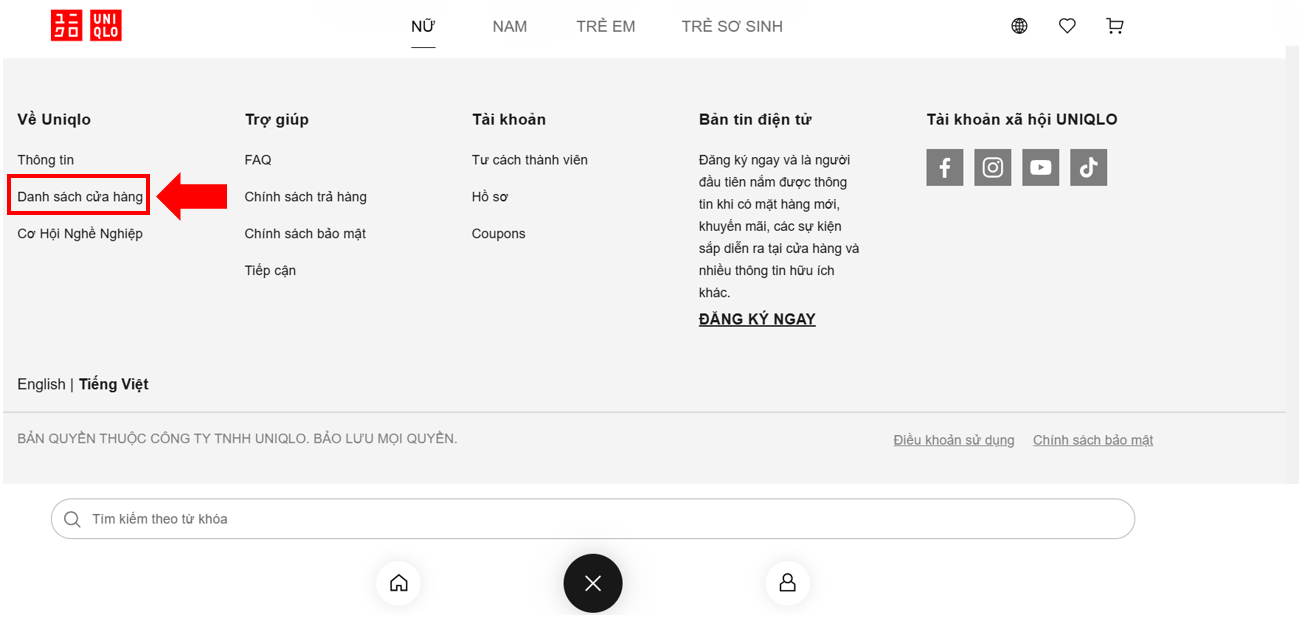Click the ĐĂNG KÝ NGAY link
Viewport: 1306px width, 620px height.
point(757,320)
